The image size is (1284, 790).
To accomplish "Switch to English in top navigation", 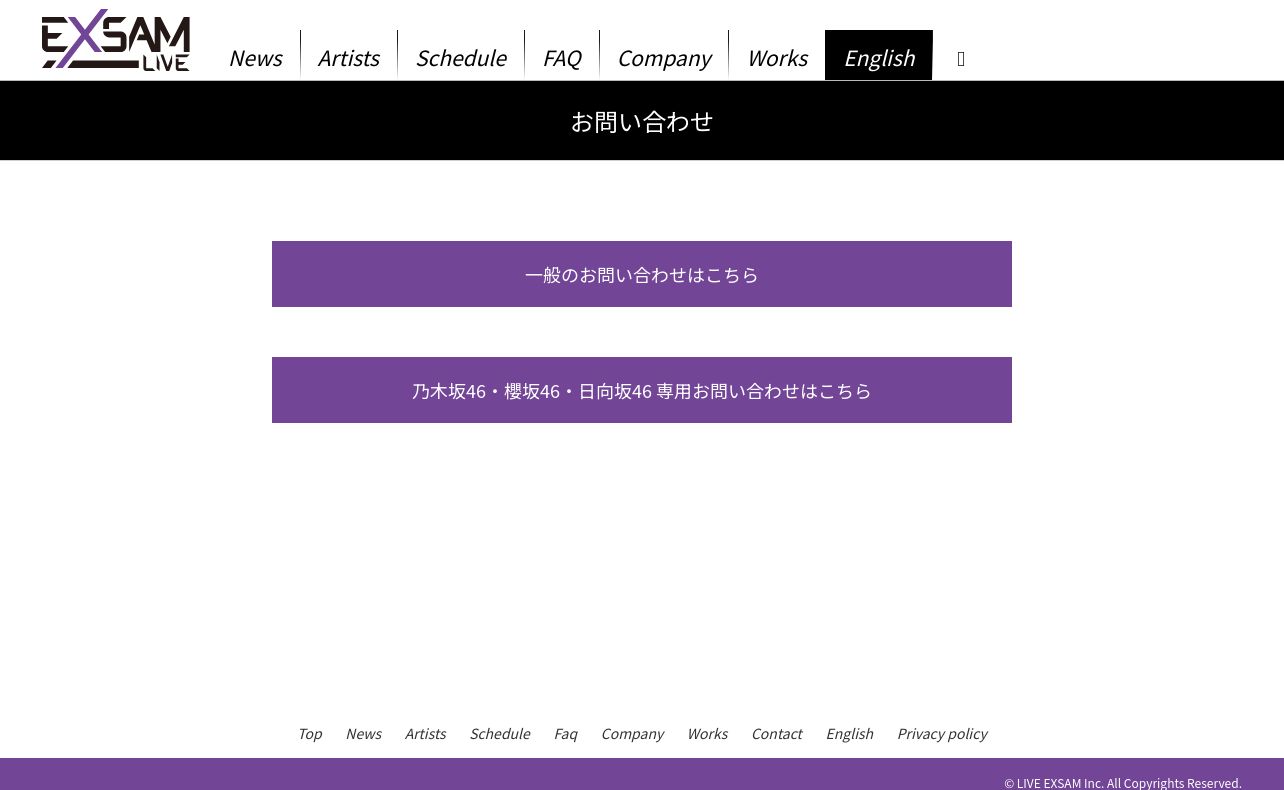I will pyautogui.click(x=879, y=56).
